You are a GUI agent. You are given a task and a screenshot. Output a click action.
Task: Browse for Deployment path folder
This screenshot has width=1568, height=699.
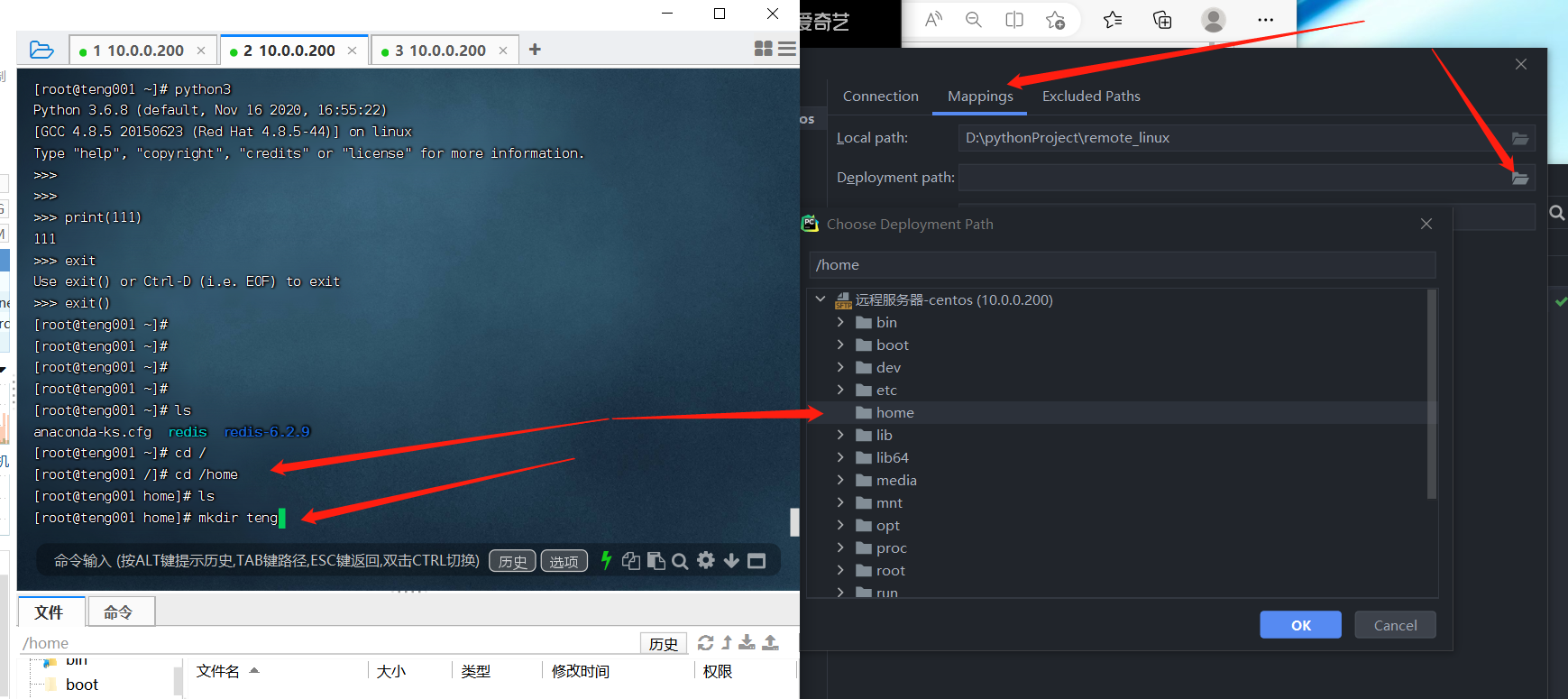[1520, 178]
